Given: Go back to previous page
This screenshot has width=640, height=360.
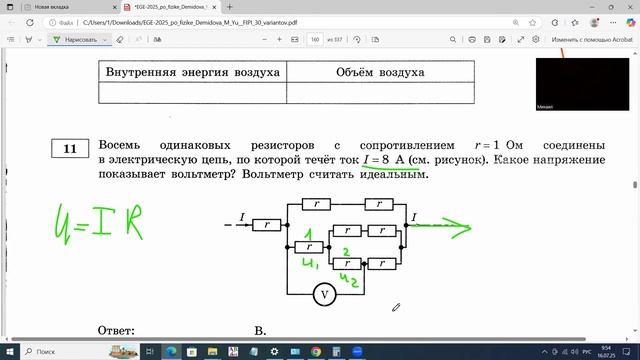Looking at the screenshot, I should 11,23.
